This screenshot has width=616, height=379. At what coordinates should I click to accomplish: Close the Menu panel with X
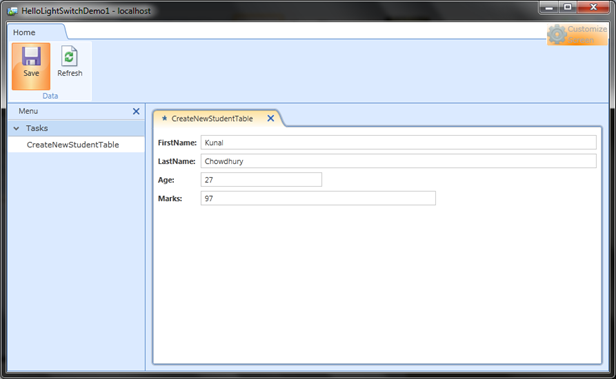click(x=136, y=112)
